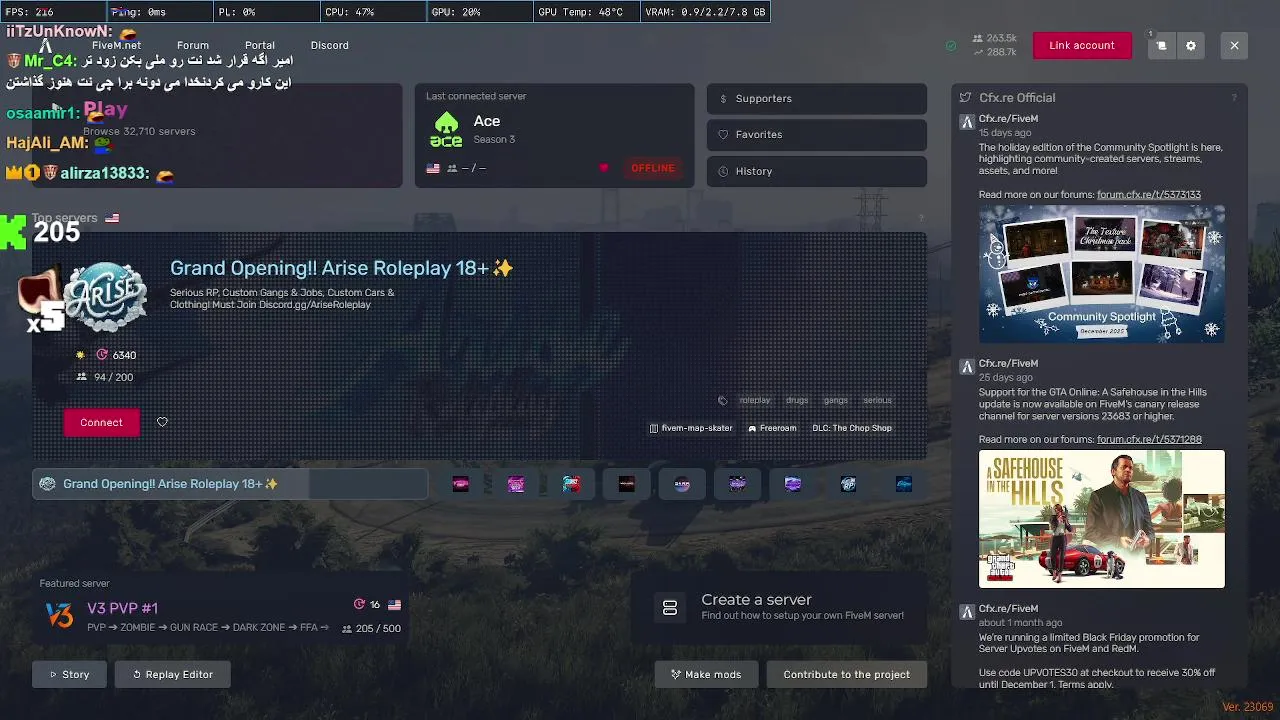This screenshot has height=720, width=1280.
Task: Open the V3 PVP #1 featured server
Action: (220, 608)
